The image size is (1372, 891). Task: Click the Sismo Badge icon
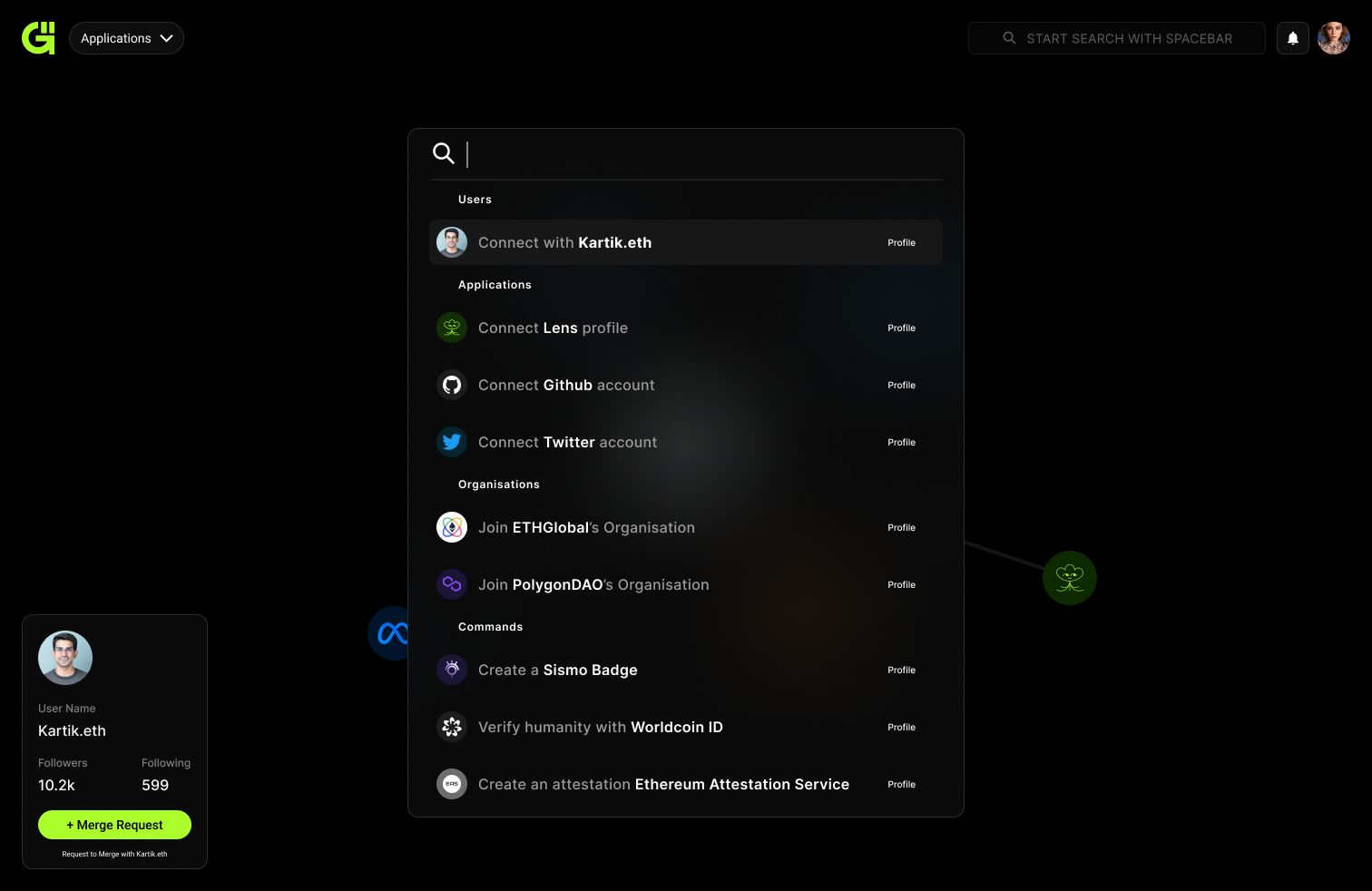[x=452, y=670]
